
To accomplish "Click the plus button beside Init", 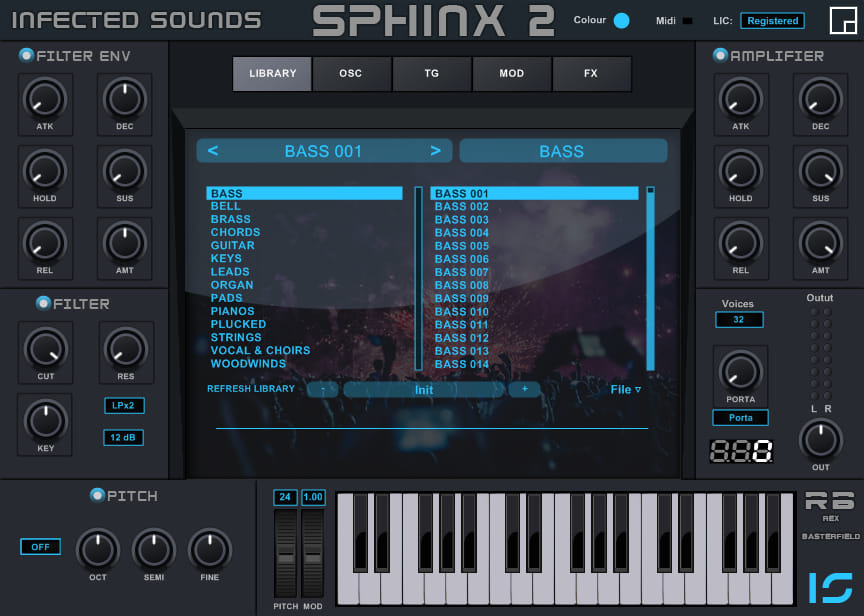I will pos(525,390).
